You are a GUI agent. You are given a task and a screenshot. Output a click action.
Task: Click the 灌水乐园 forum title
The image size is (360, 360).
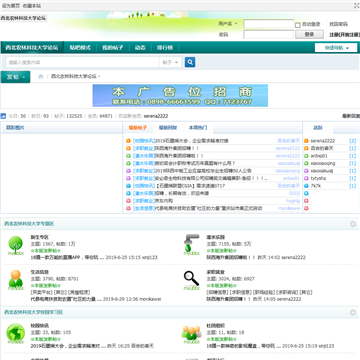[x=216, y=237]
